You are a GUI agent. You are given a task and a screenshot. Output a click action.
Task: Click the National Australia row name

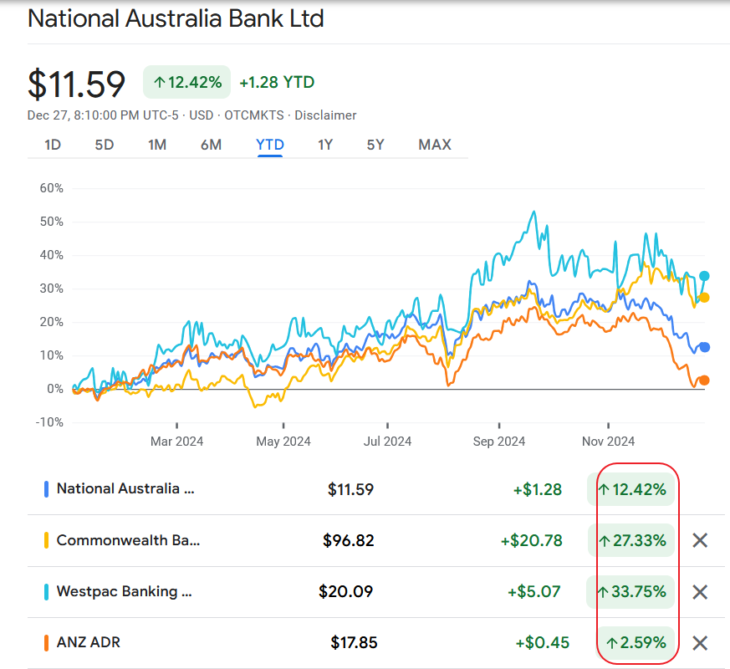point(125,489)
